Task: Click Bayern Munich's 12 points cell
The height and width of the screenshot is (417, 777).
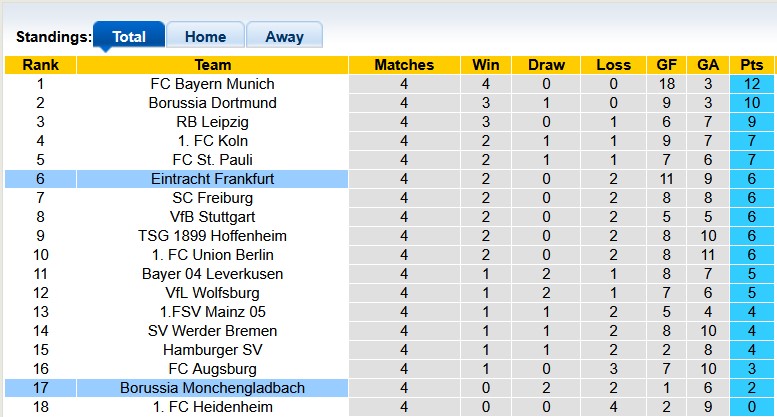Action: [752, 84]
